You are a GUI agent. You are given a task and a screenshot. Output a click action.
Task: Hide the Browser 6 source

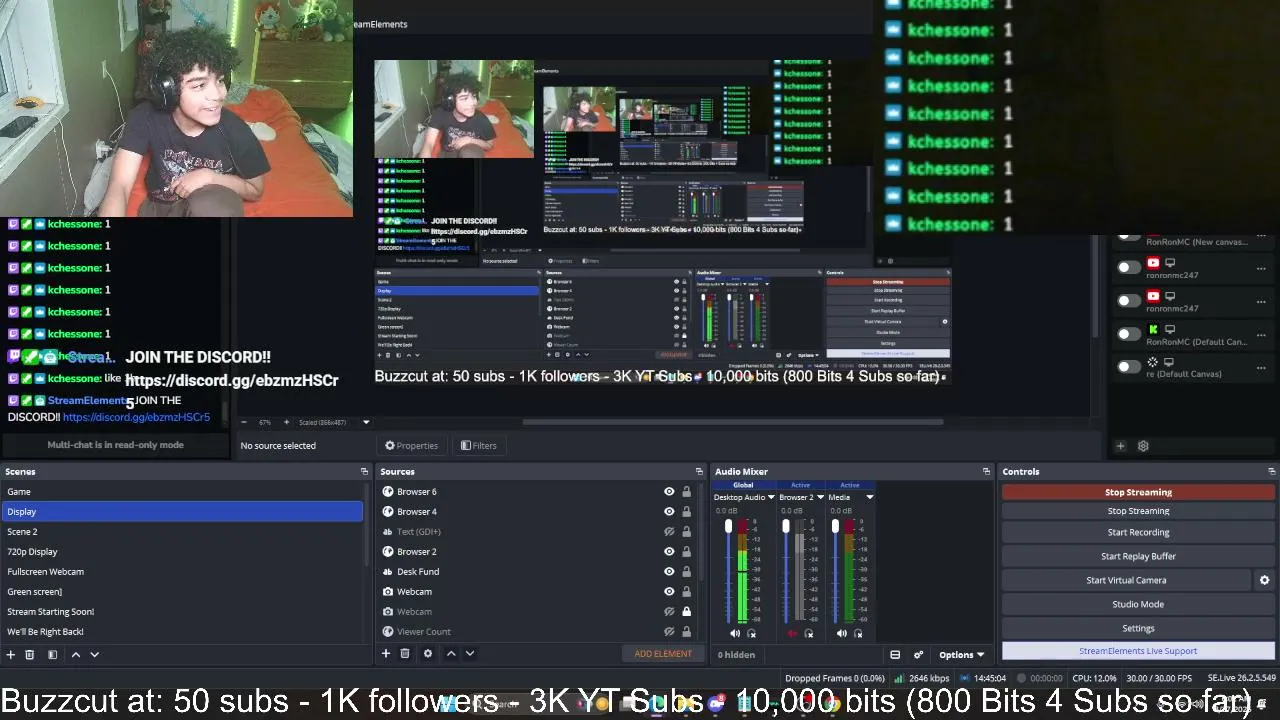point(669,492)
